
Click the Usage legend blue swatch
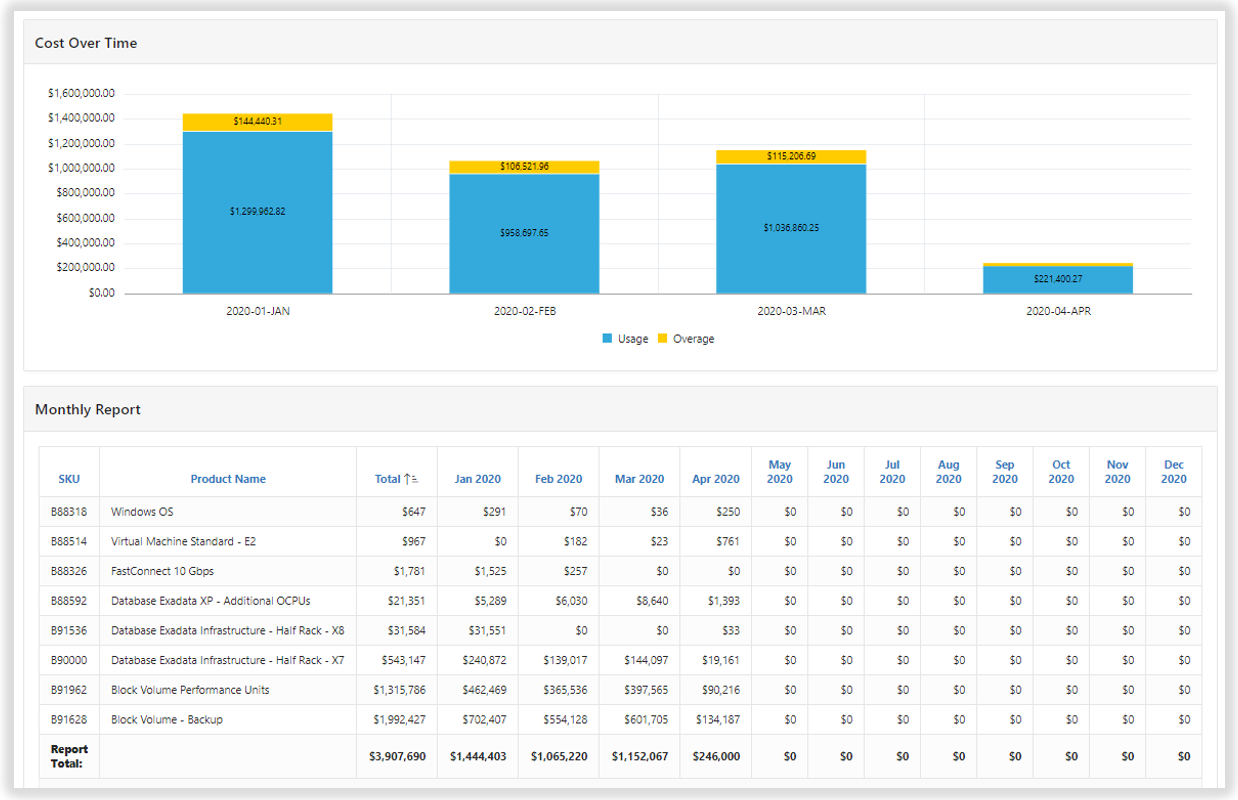click(x=607, y=339)
